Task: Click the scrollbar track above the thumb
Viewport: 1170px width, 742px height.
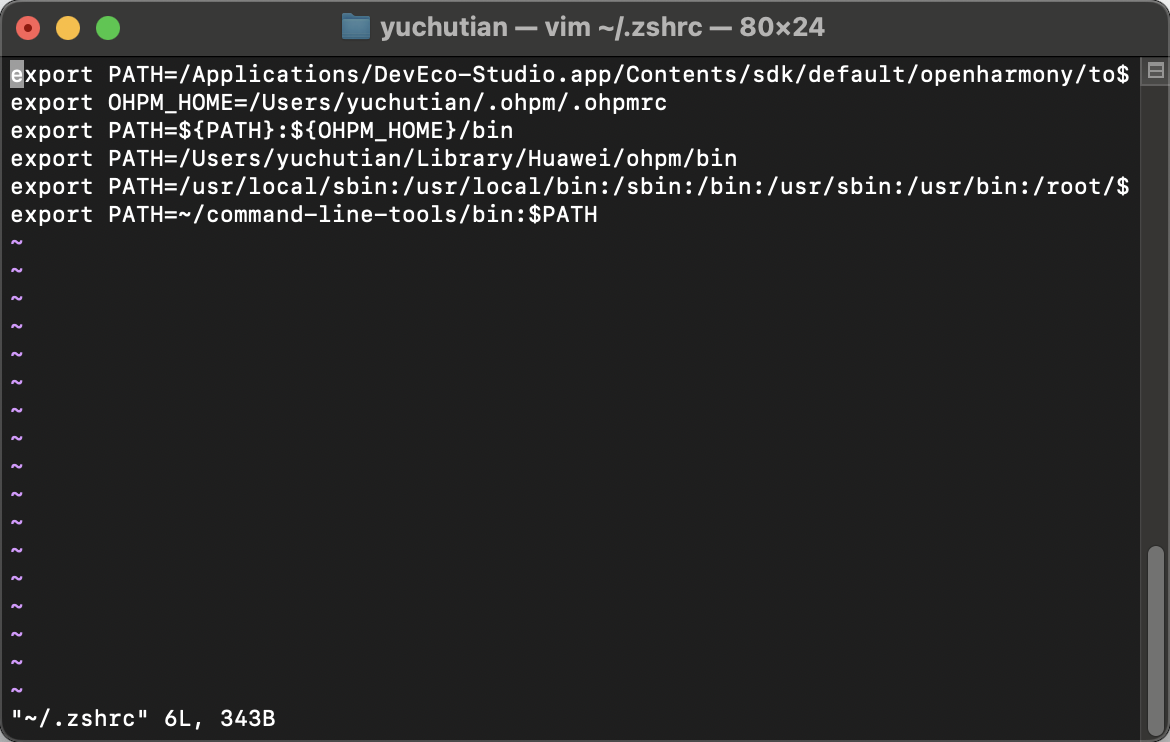Action: 1155,314
